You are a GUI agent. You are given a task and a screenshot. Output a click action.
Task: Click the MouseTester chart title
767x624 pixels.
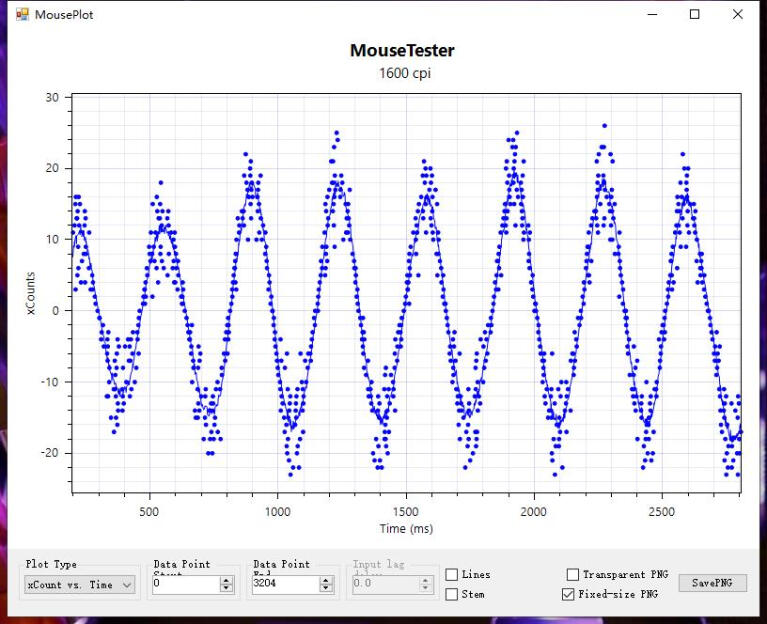tap(402, 51)
